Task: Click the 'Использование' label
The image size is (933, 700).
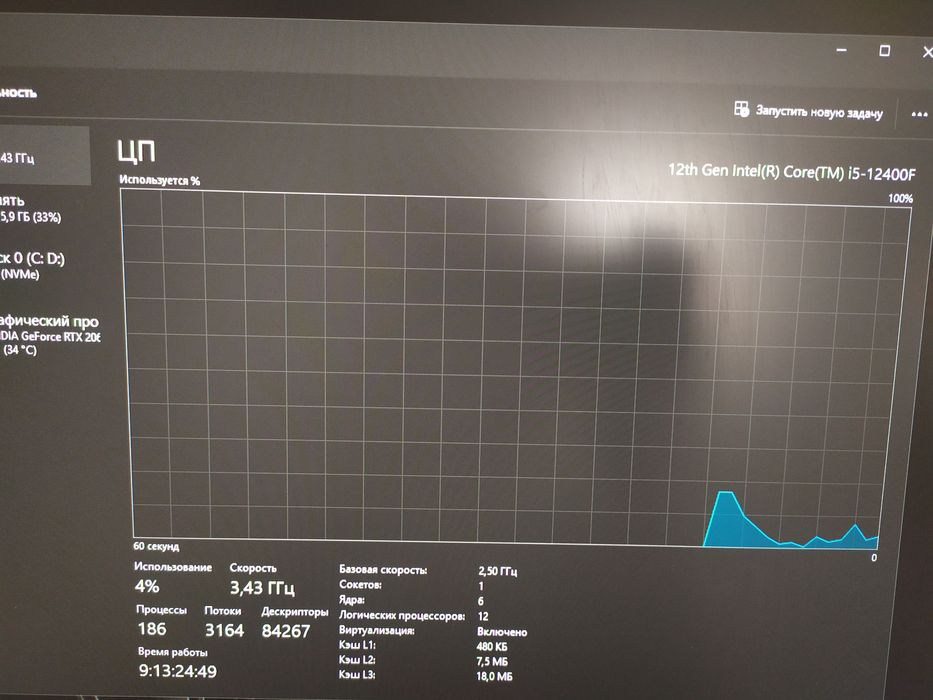Action: [173, 567]
